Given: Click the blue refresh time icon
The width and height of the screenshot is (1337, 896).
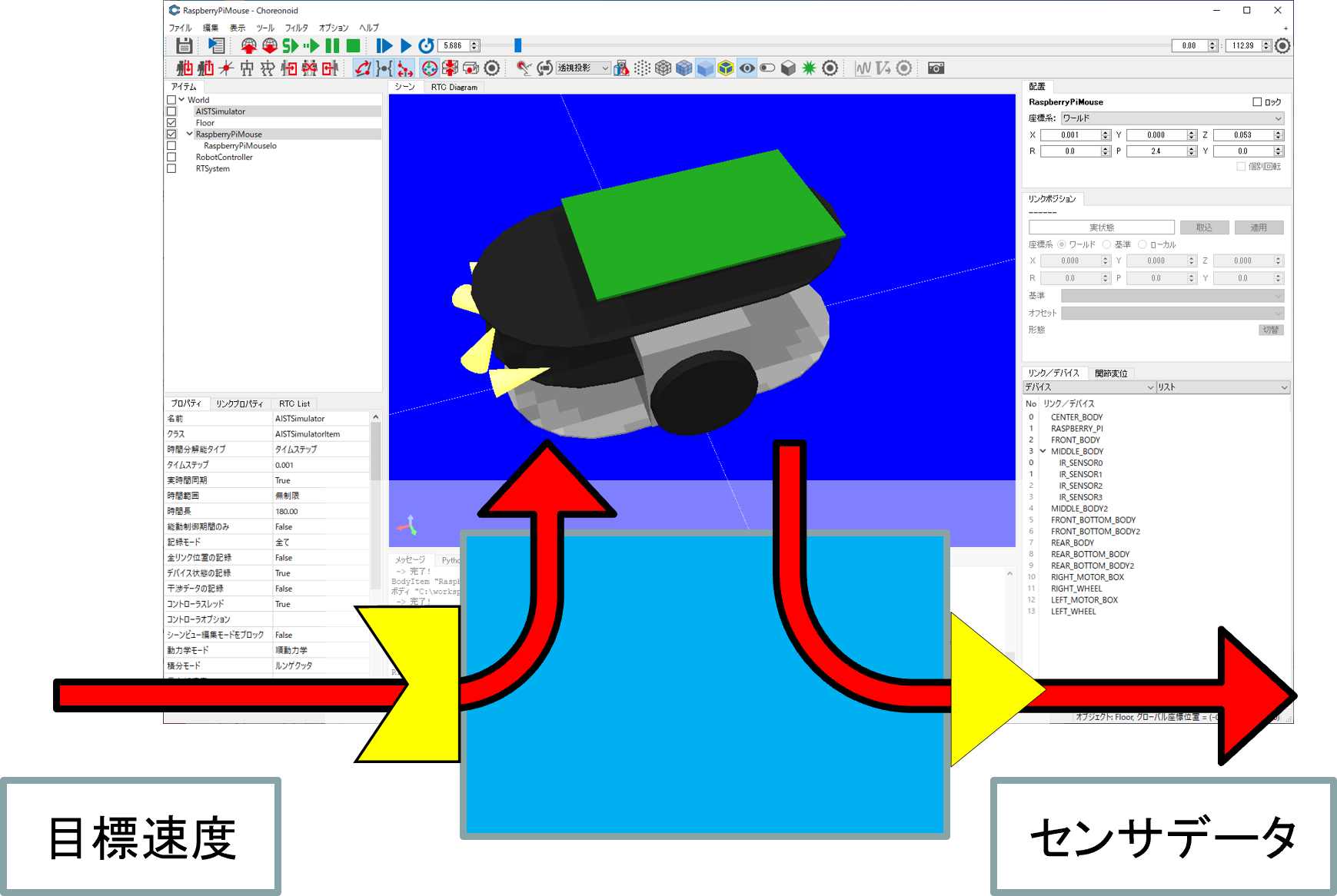Looking at the screenshot, I should pyautogui.click(x=426, y=46).
